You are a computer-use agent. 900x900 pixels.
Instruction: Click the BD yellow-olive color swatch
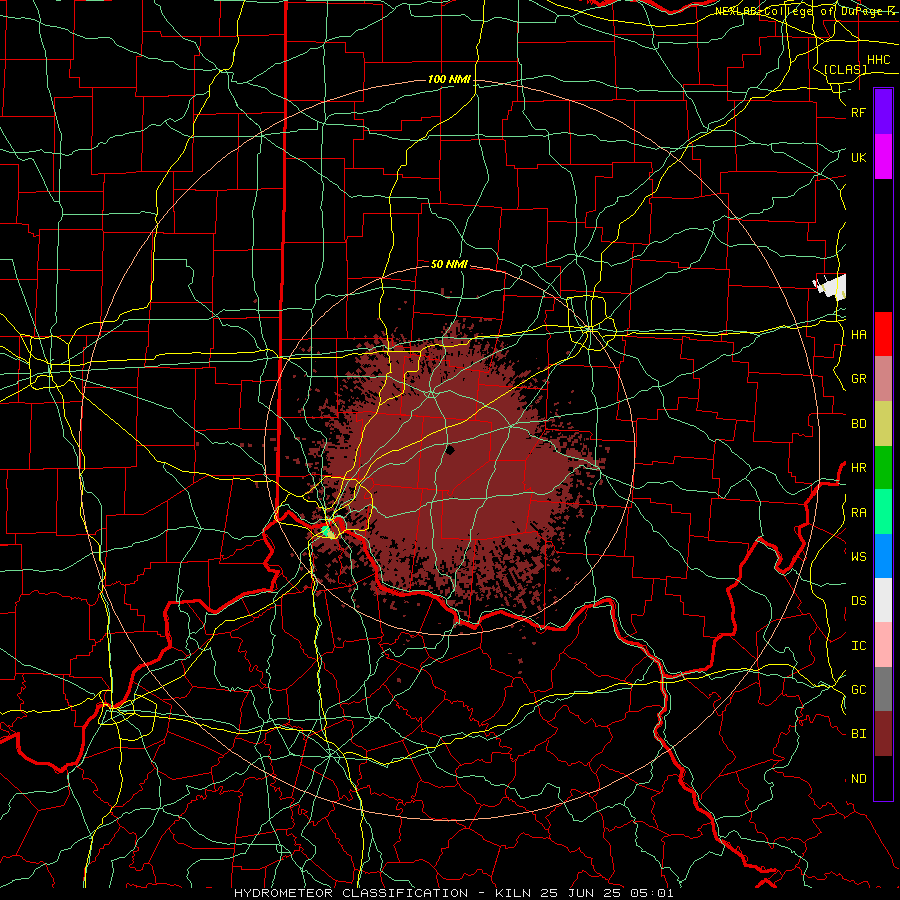pos(883,423)
